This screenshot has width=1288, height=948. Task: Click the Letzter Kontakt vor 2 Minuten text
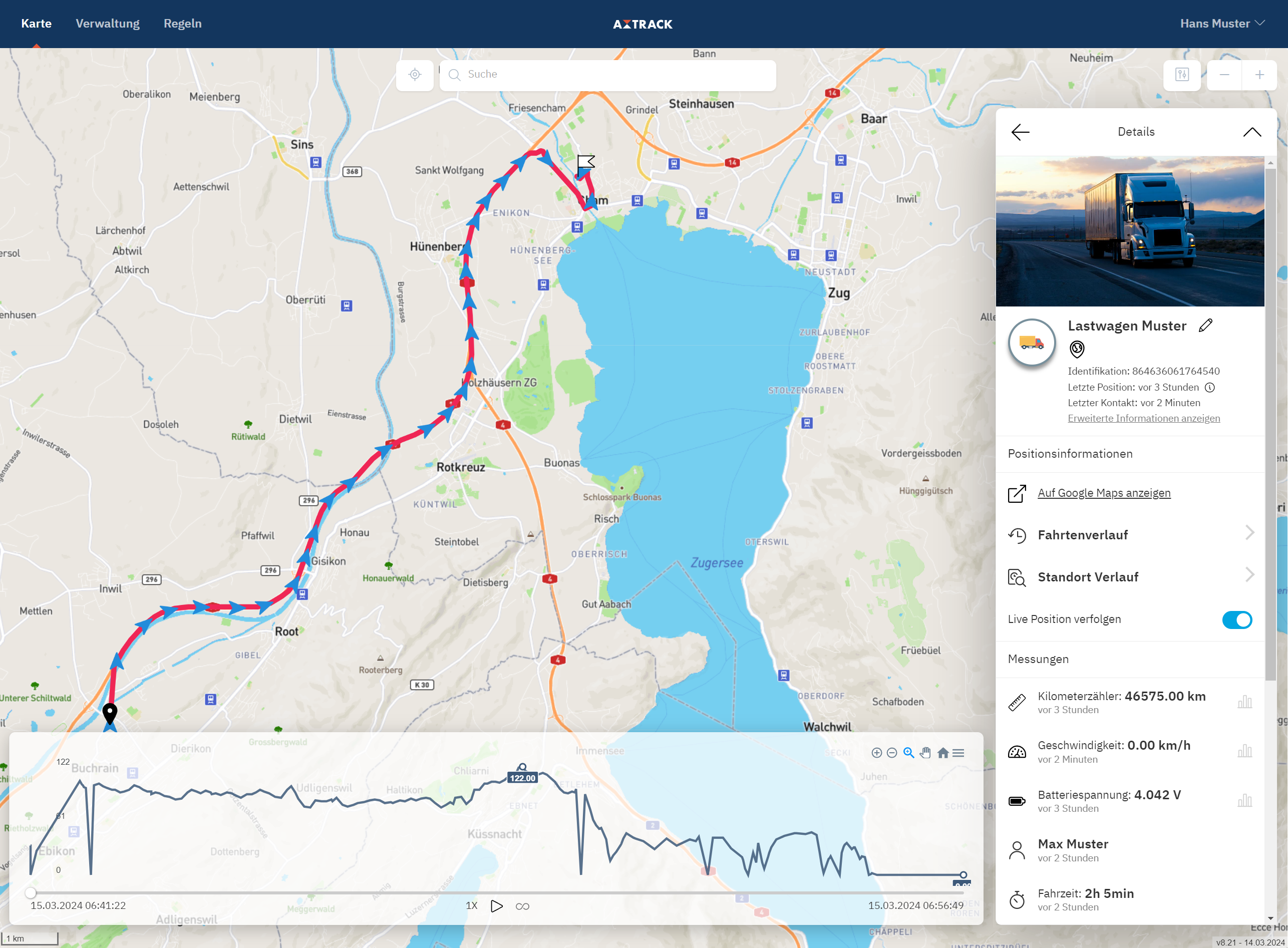click(1134, 403)
